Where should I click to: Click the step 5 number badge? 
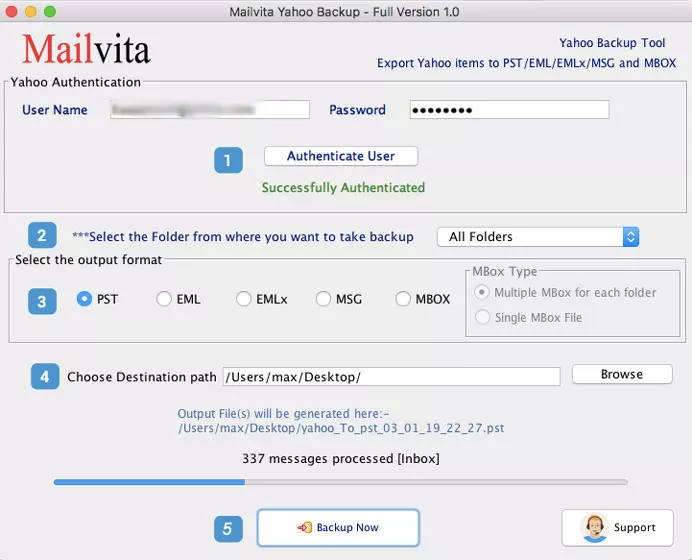[228, 528]
